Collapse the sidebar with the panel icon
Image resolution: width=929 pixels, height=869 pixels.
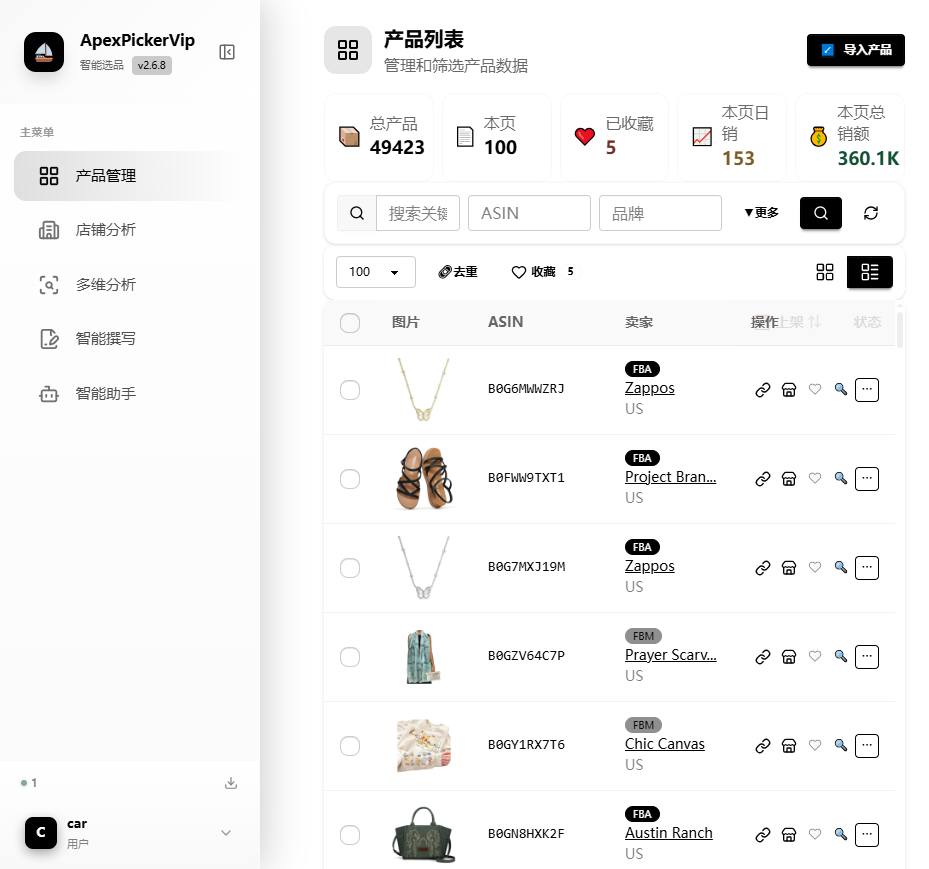(x=227, y=52)
